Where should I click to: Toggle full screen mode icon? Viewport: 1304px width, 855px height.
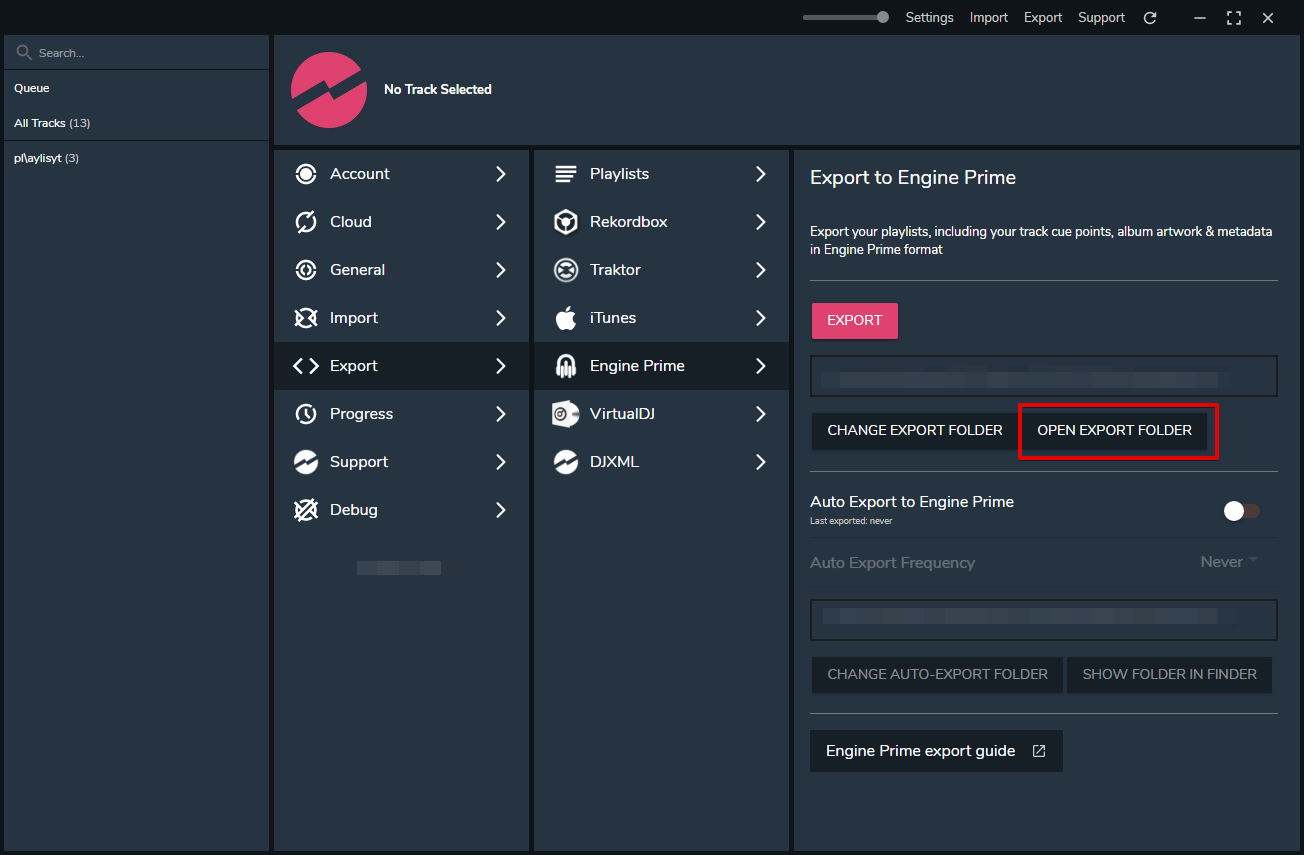(x=1234, y=18)
